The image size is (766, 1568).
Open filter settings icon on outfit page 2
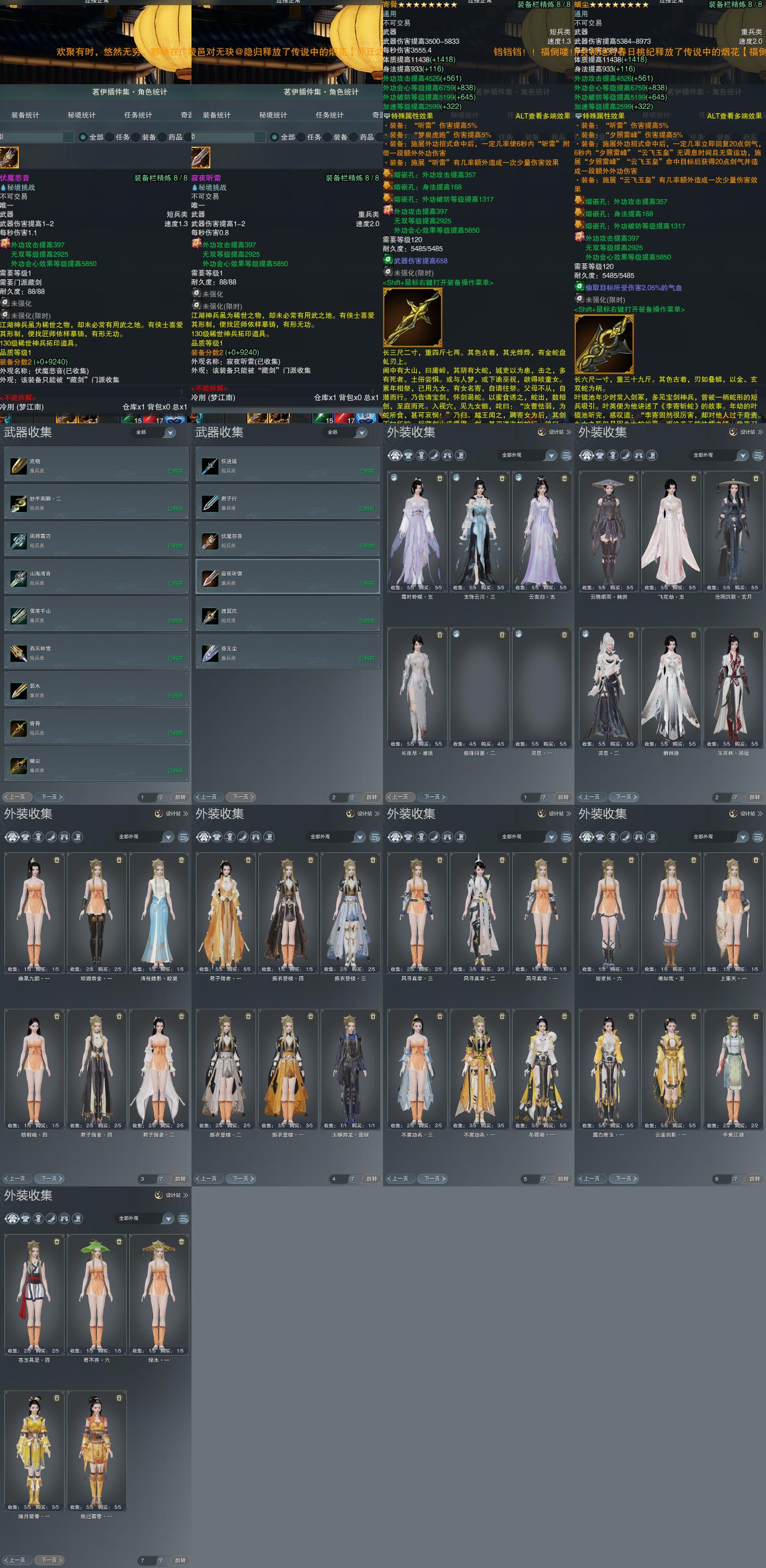pos(758,456)
